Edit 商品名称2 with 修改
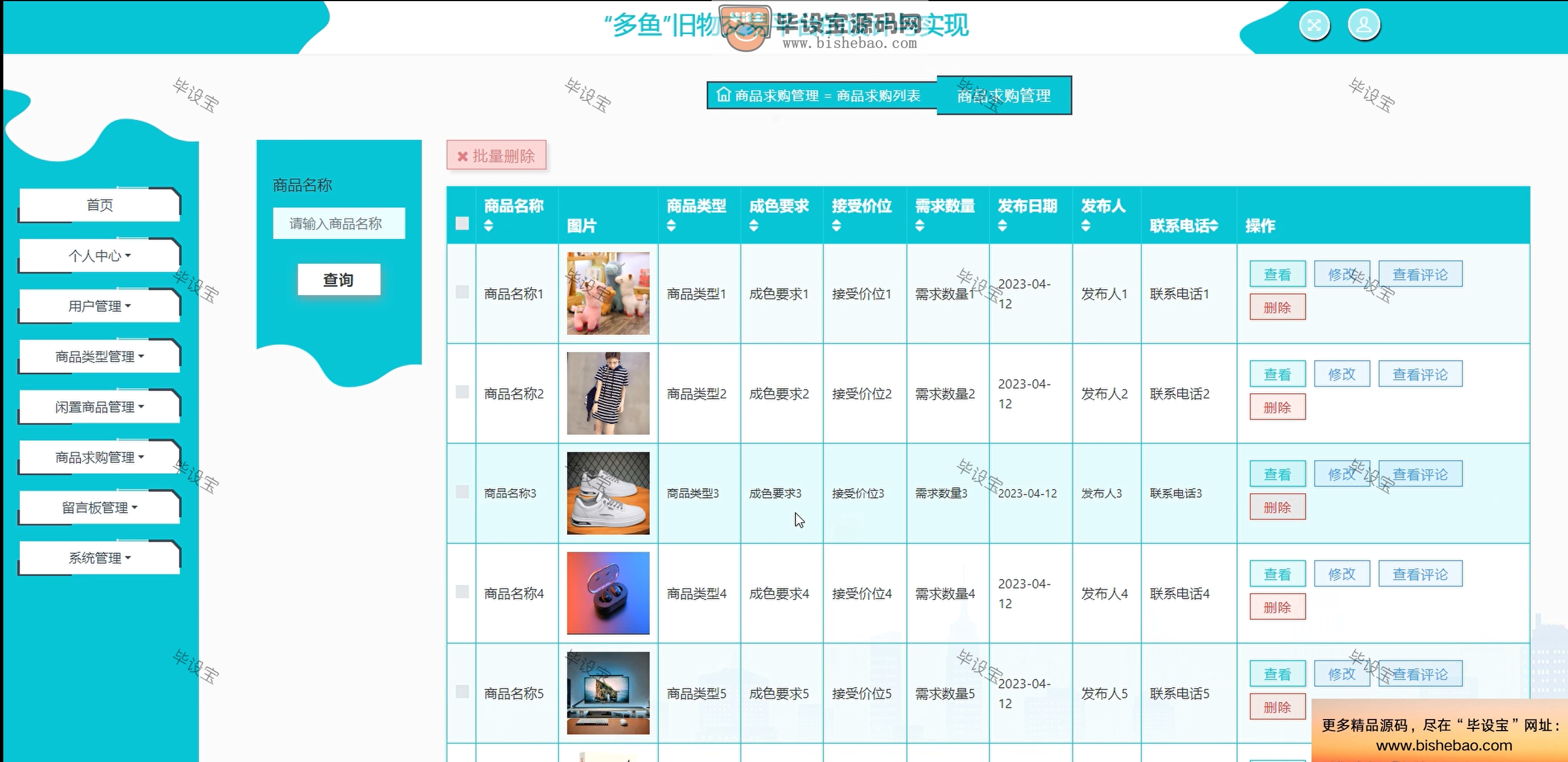1568x762 pixels. tap(1342, 374)
